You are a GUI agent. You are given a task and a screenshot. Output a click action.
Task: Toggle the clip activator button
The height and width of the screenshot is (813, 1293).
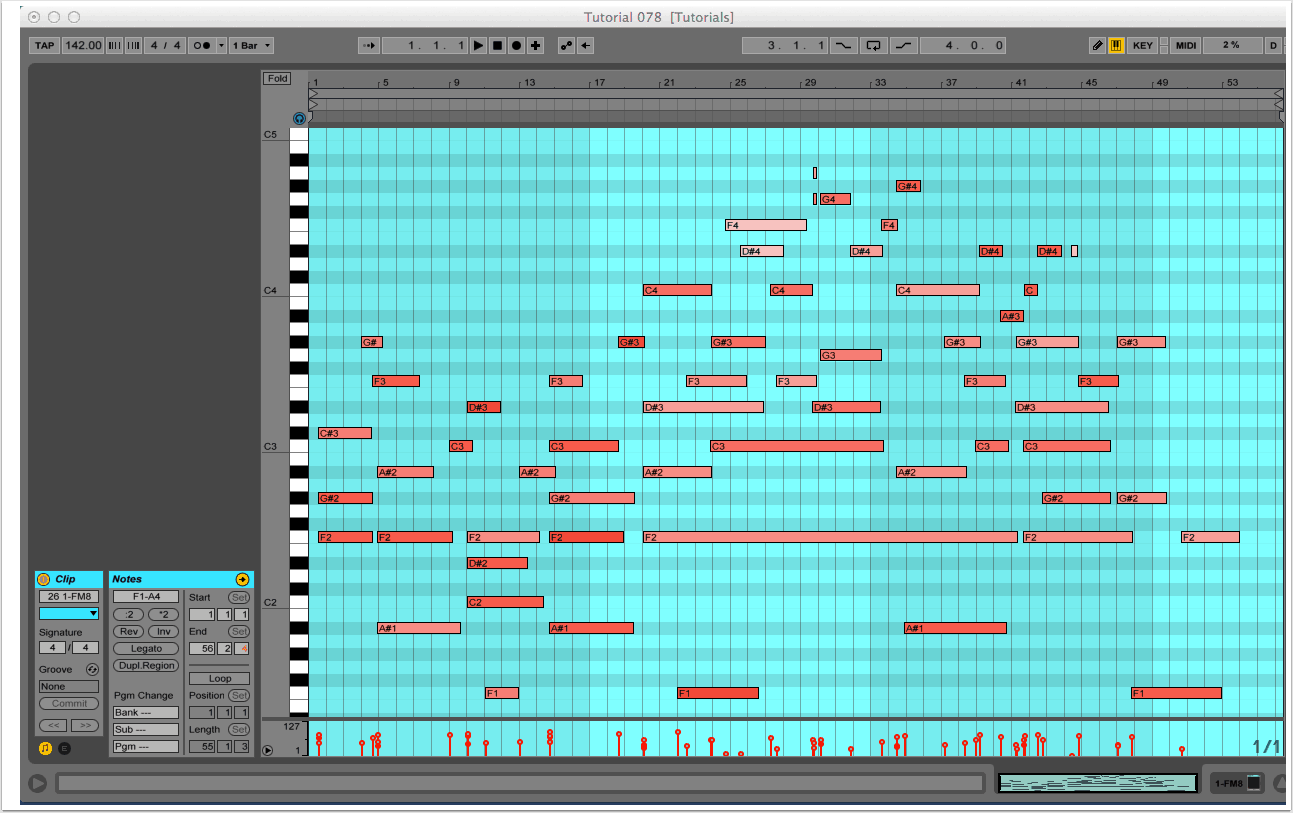pyautogui.click(x=43, y=579)
